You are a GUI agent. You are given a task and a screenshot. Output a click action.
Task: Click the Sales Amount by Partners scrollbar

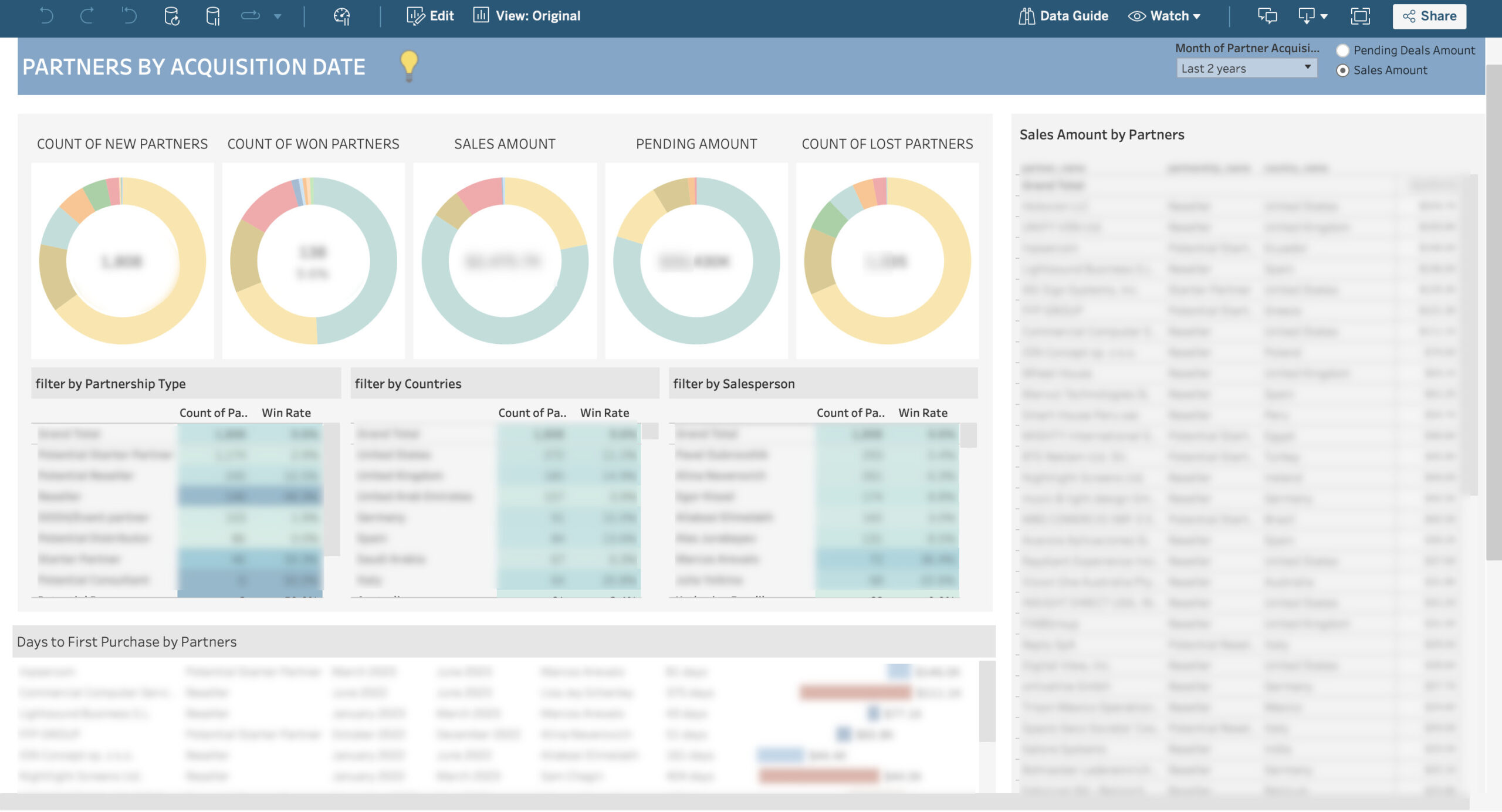1473,334
